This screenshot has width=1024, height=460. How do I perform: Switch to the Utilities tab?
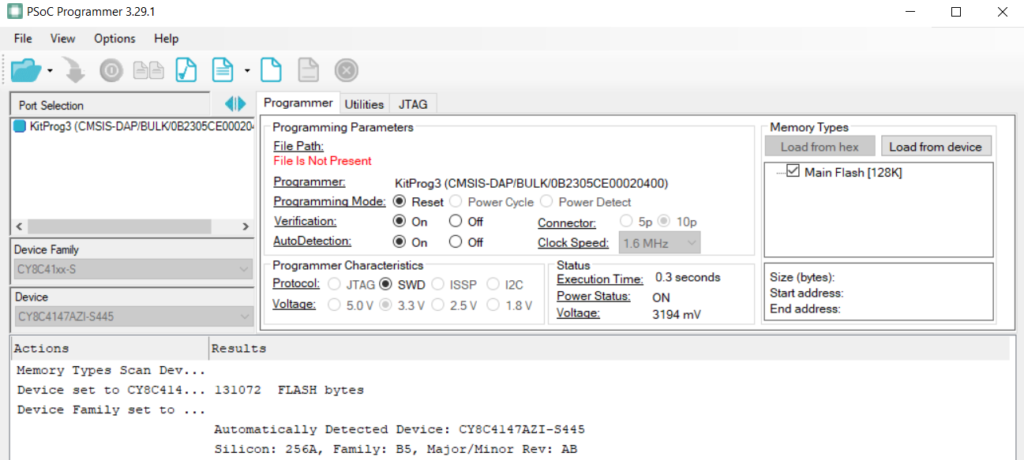click(364, 104)
